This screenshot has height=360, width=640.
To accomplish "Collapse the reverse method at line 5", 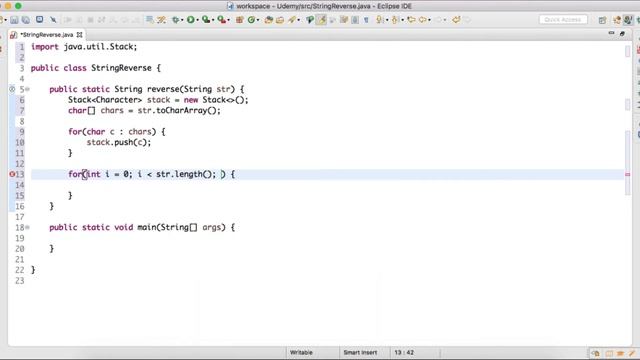I will click(27, 89).
